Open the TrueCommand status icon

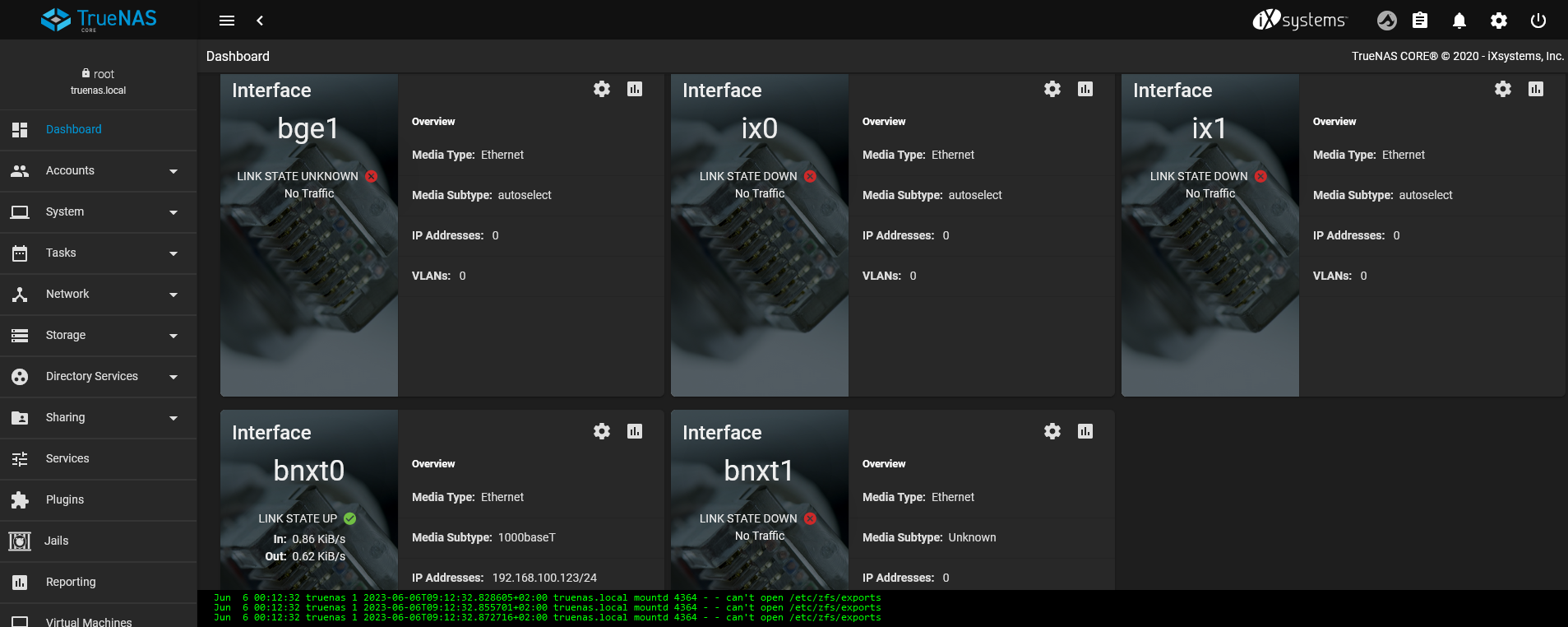1387,21
